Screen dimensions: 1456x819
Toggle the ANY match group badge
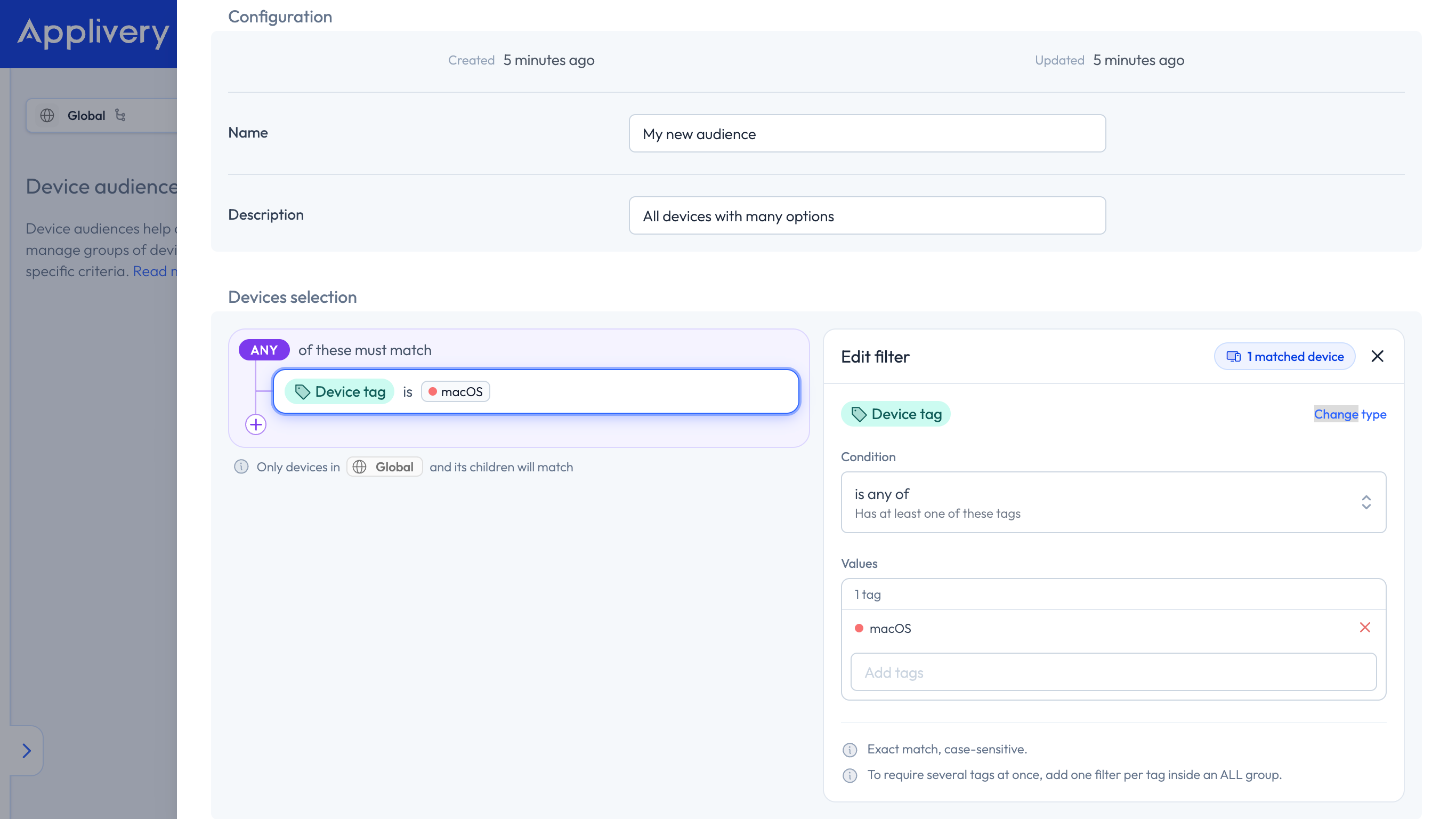coord(264,350)
